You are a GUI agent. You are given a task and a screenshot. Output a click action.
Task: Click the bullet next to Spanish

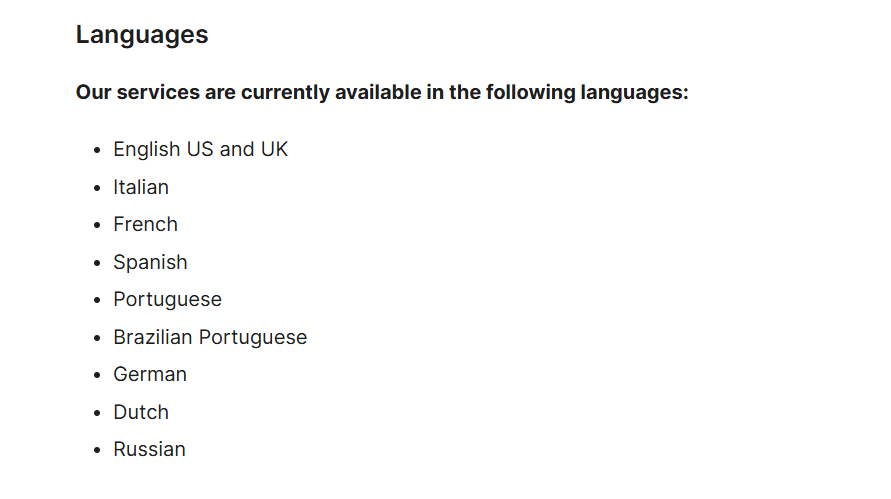click(x=97, y=263)
